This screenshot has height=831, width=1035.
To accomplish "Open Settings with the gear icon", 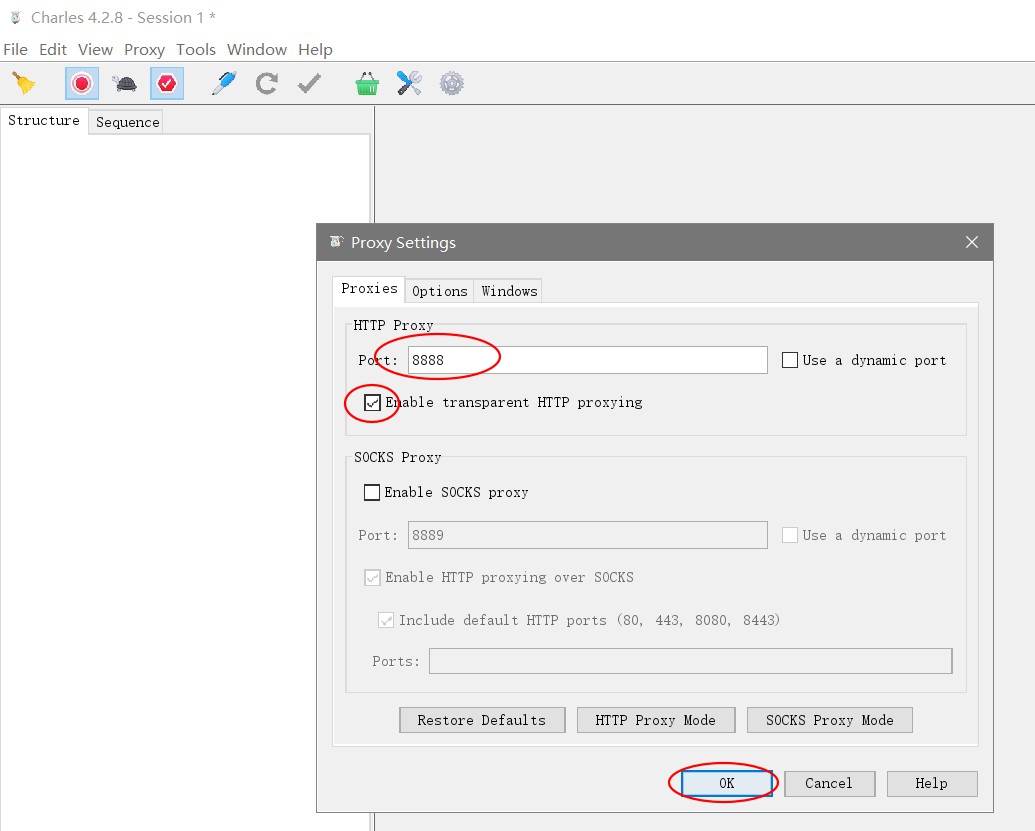I will pyautogui.click(x=452, y=83).
